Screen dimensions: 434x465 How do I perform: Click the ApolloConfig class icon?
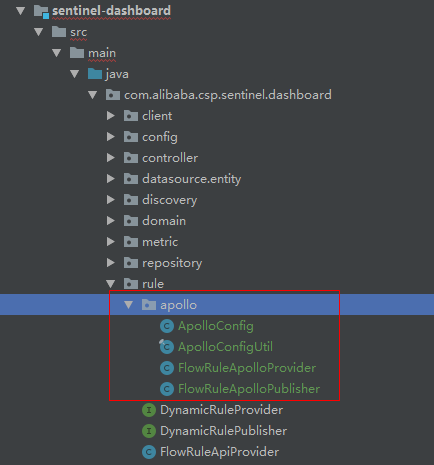(167, 326)
